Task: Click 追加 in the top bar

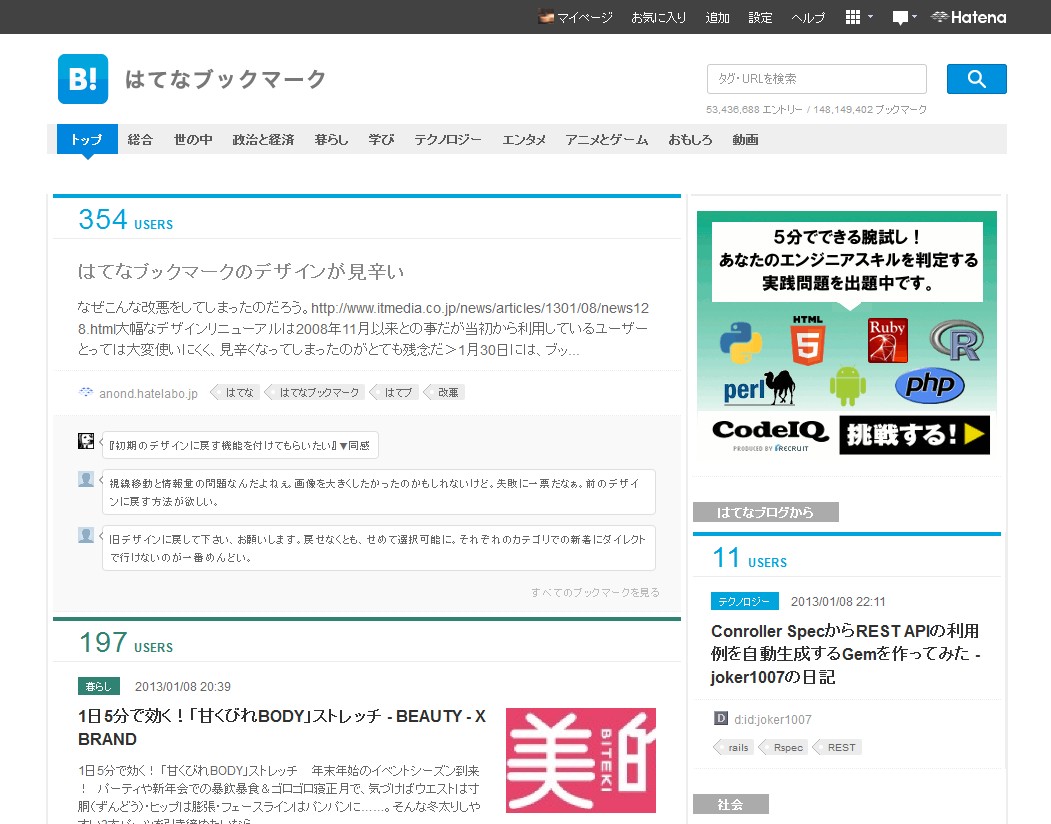Action: pos(717,17)
